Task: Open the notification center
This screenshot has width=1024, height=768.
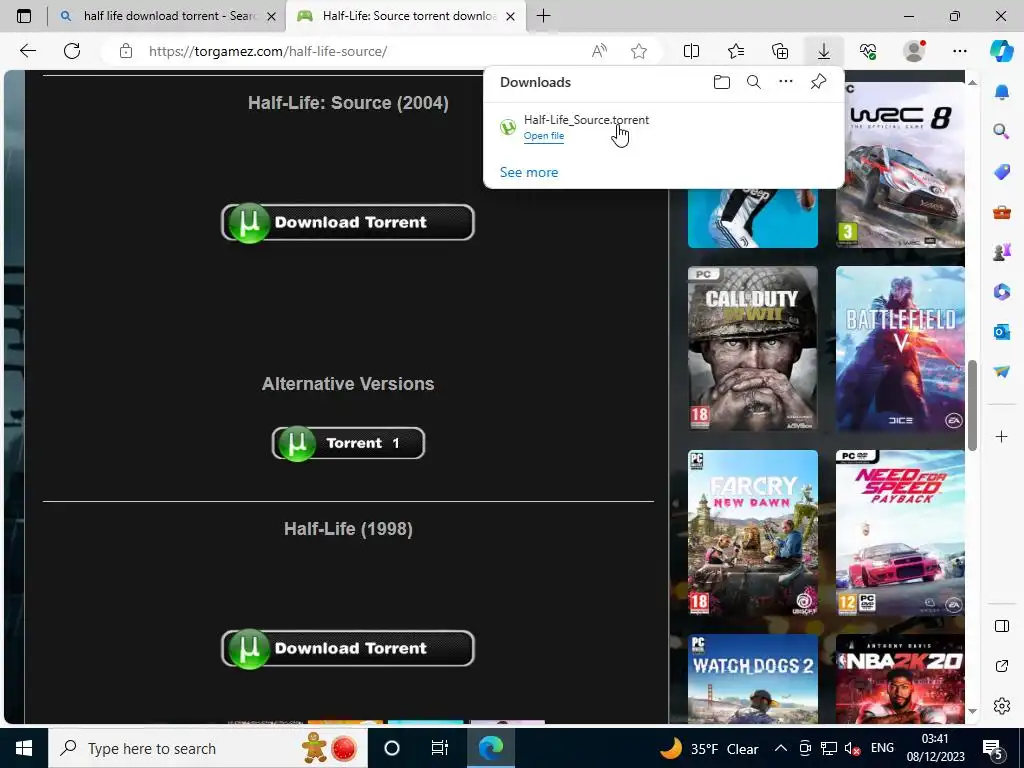Action: (x=993, y=749)
